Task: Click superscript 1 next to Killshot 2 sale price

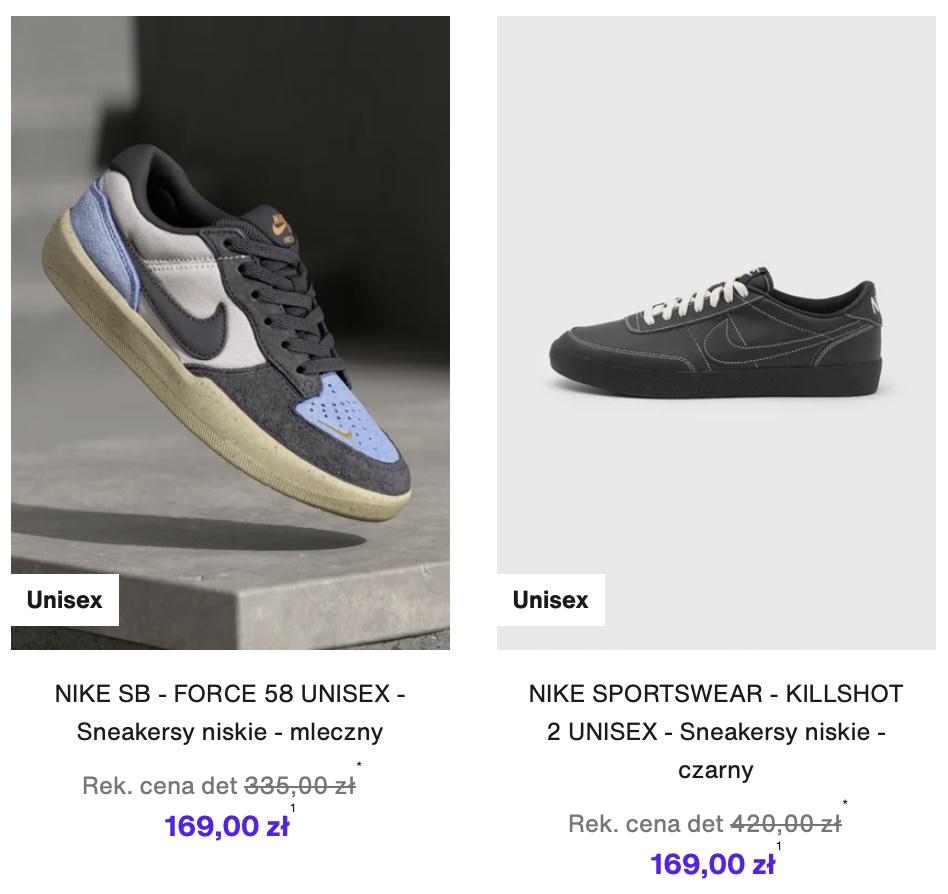Action: coord(779,847)
